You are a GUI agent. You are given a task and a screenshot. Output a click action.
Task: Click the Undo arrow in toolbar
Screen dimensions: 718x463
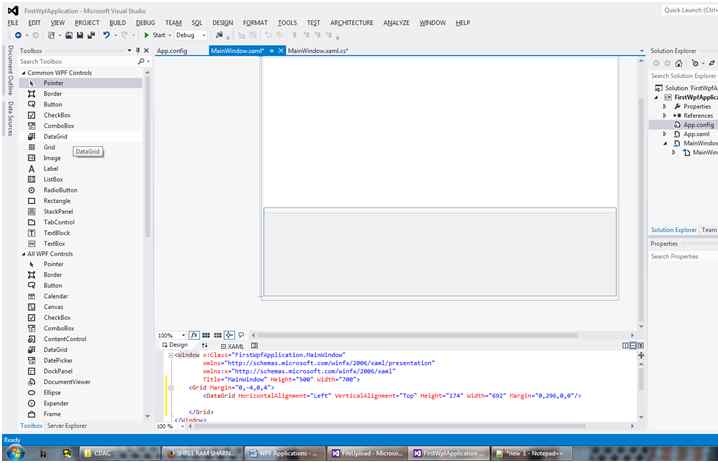click(107, 35)
